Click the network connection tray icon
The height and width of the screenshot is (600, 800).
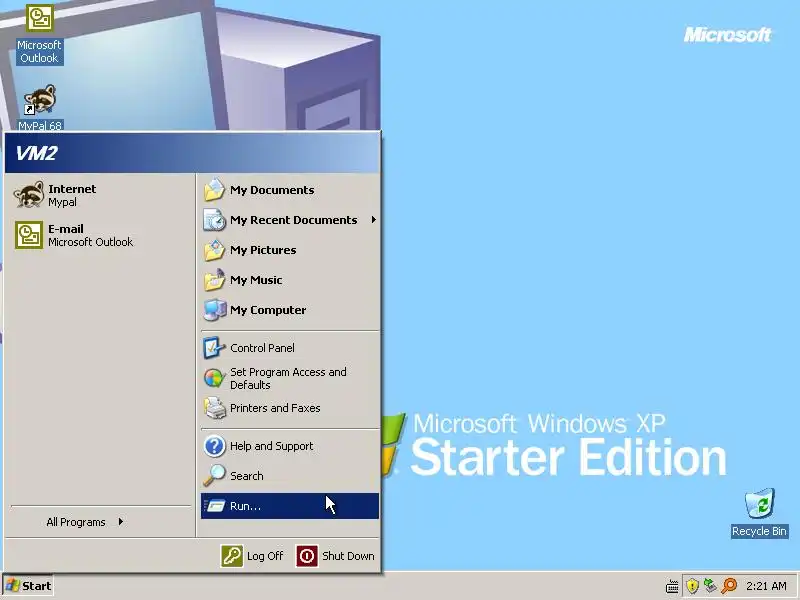tap(710, 586)
